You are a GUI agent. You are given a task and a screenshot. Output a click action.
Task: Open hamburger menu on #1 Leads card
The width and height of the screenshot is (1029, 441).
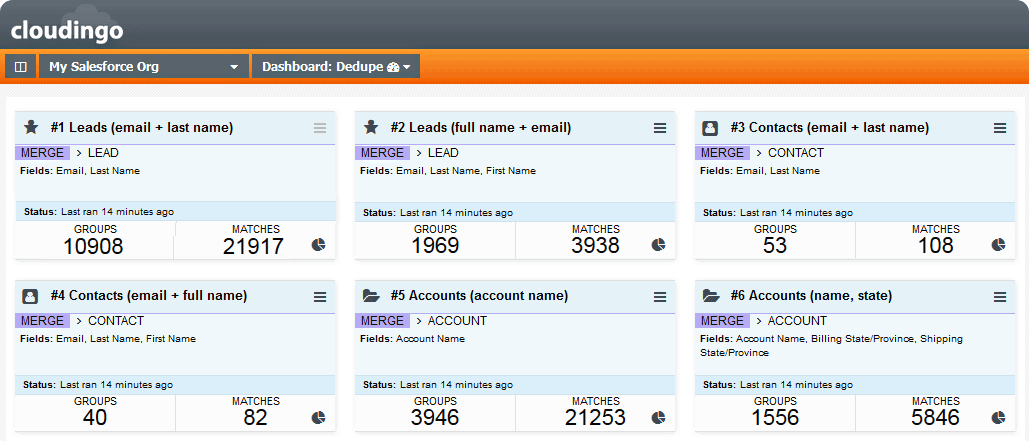coord(320,129)
